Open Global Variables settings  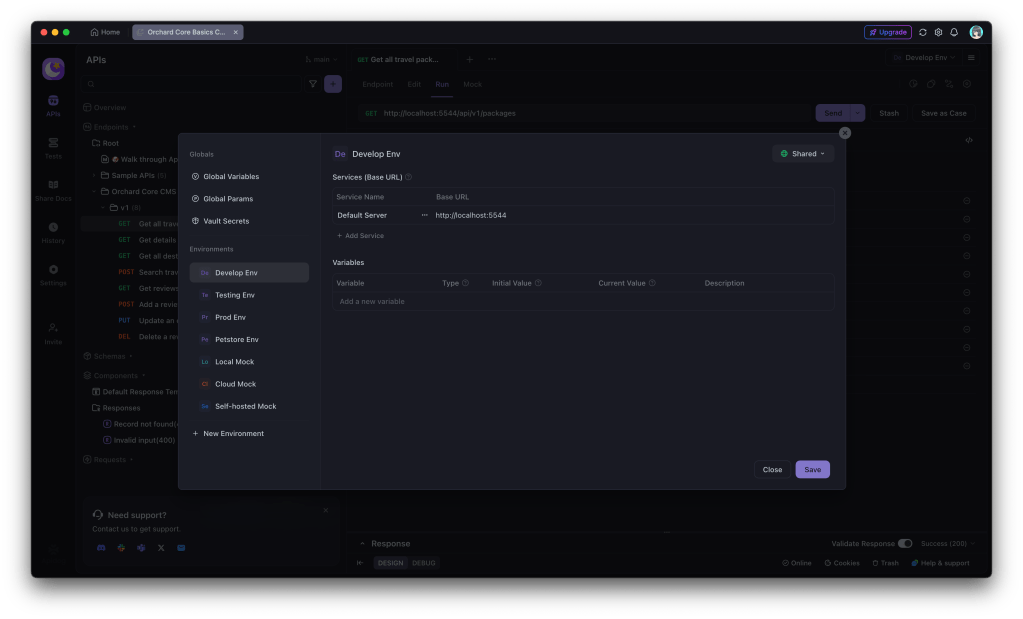[x=230, y=177]
